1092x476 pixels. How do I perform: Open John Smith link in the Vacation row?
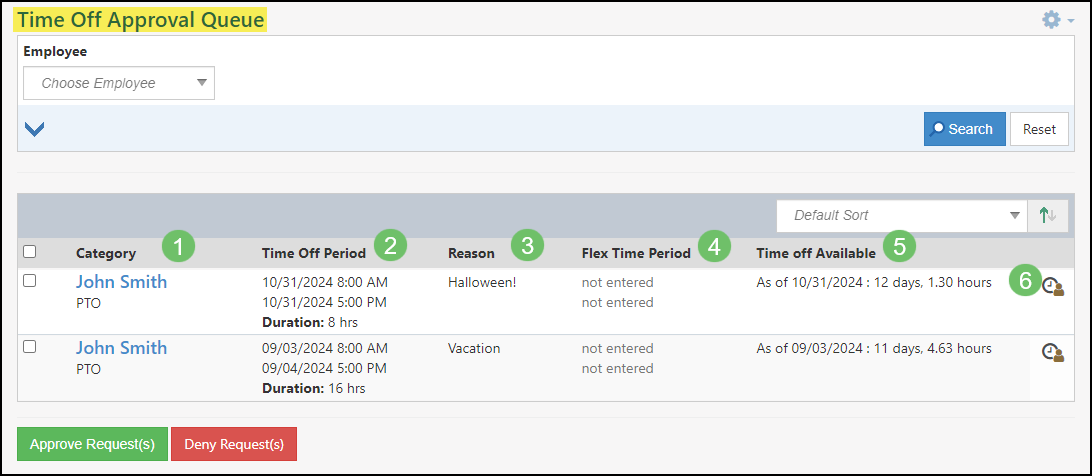(121, 347)
